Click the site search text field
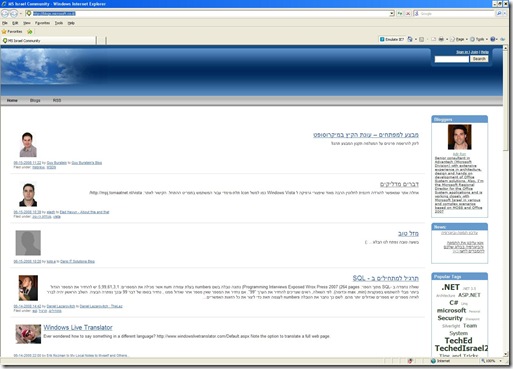This screenshot has height=369, width=513. pos(452,59)
